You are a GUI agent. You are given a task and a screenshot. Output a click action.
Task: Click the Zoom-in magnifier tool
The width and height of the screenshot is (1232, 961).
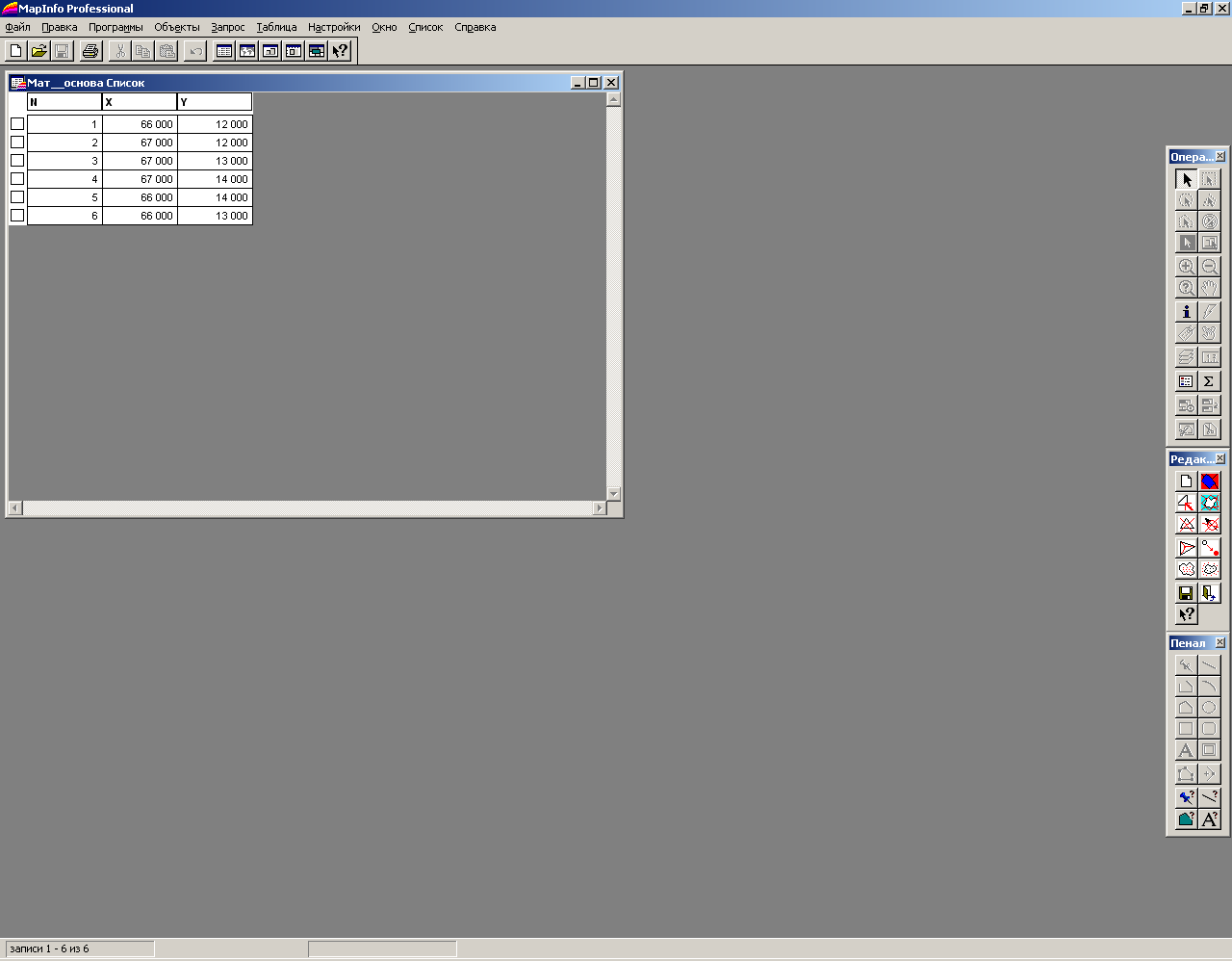[1186, 267]
